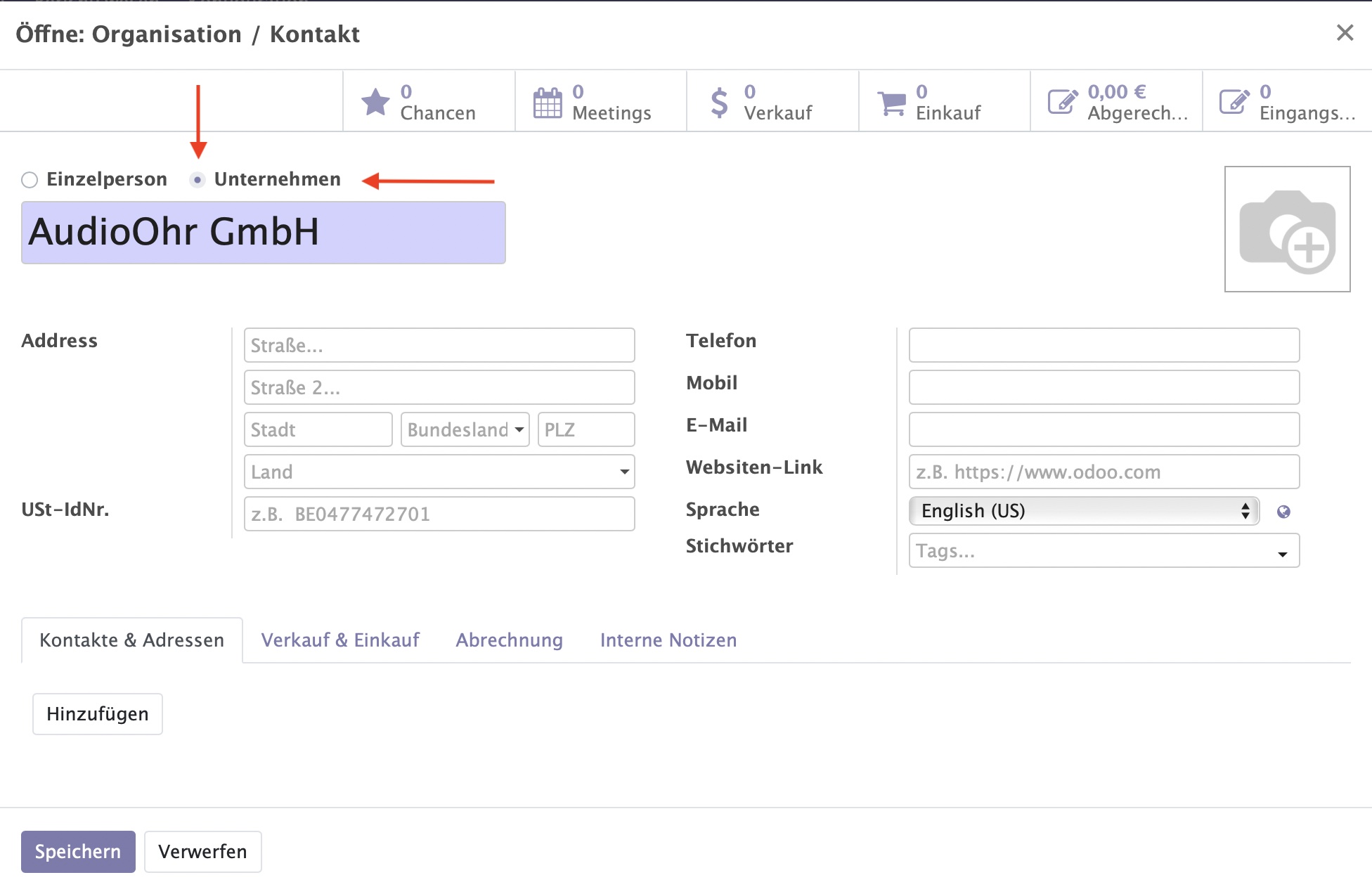Close the Kontakt dialog with the X

[1345, 32]
